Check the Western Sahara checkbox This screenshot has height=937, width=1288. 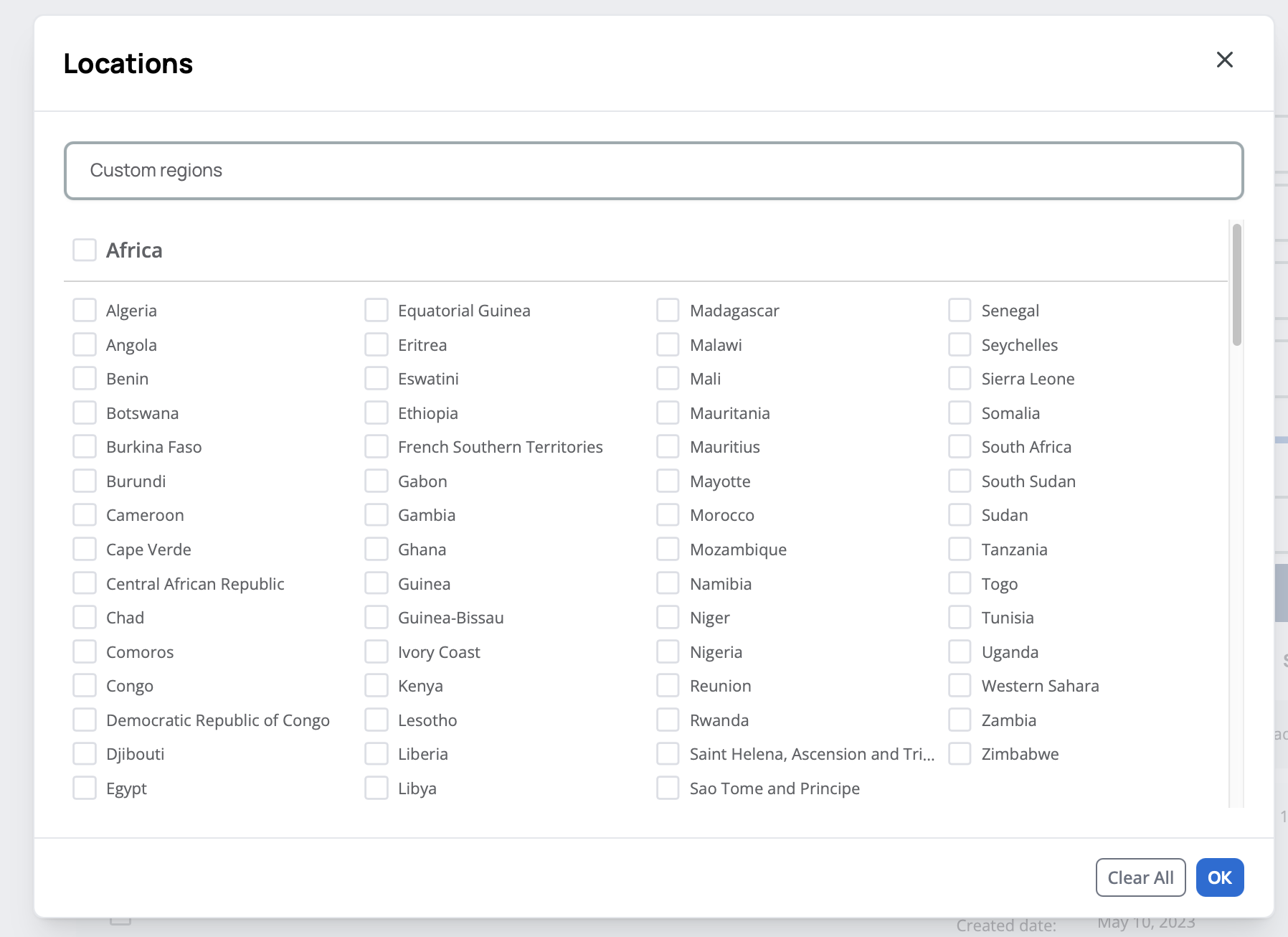(x=960, y=686)
